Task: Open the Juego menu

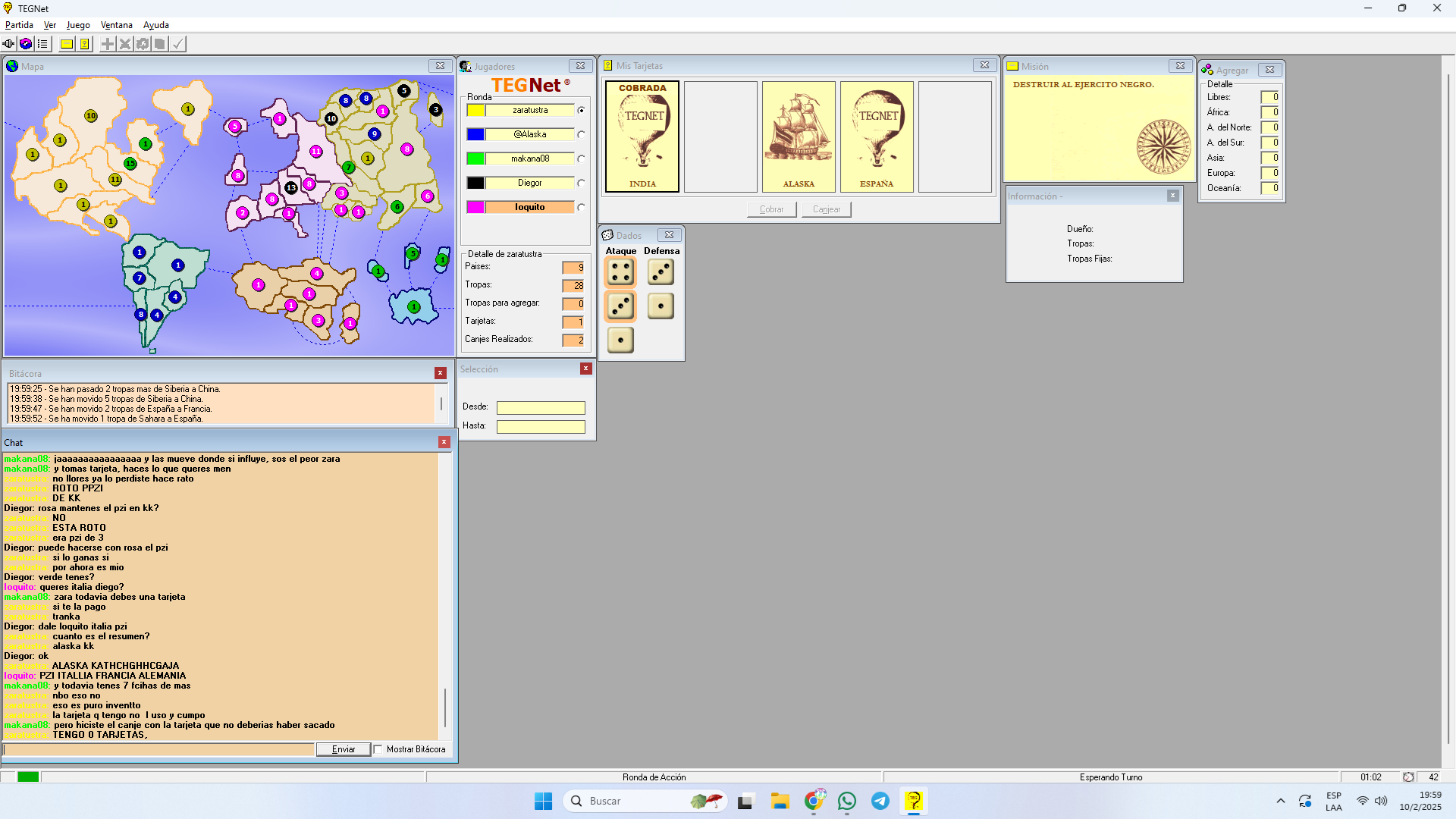Action: pos(78,25)
